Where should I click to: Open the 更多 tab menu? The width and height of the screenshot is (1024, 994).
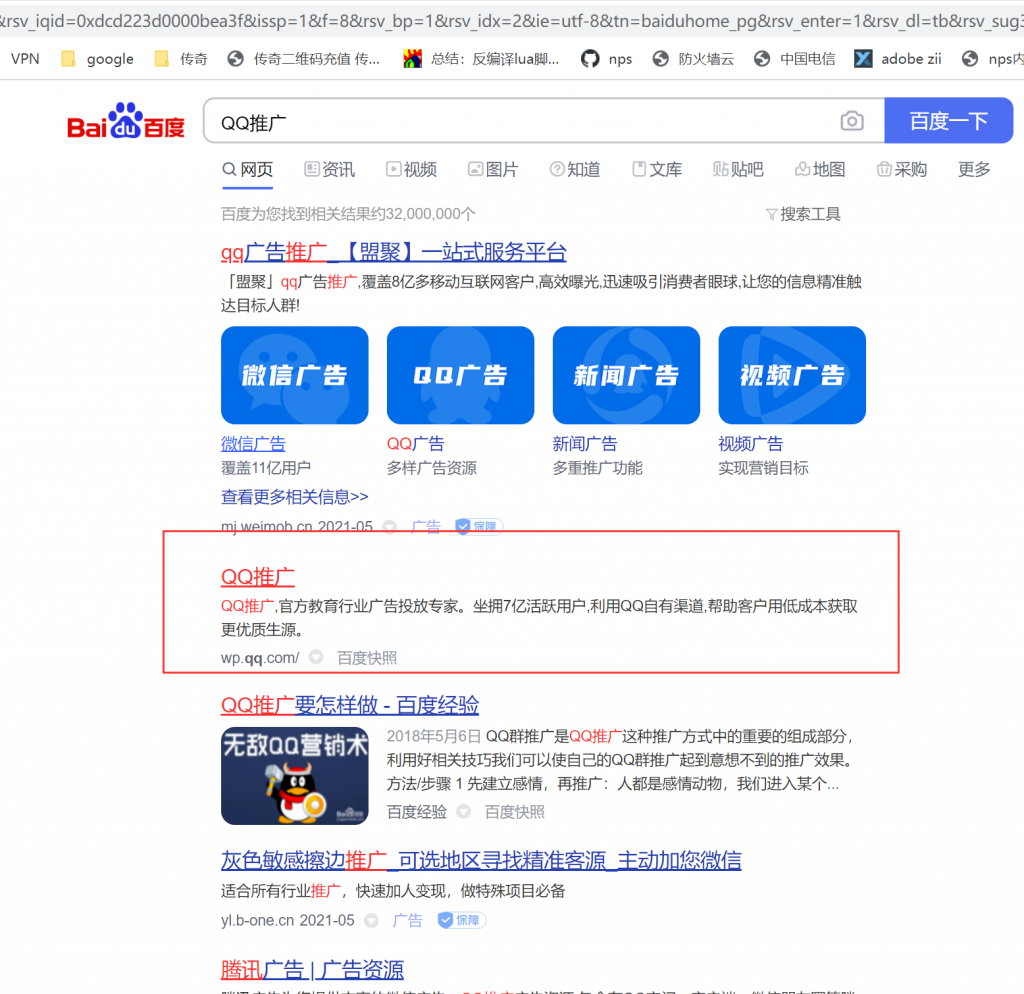(974, 170)
